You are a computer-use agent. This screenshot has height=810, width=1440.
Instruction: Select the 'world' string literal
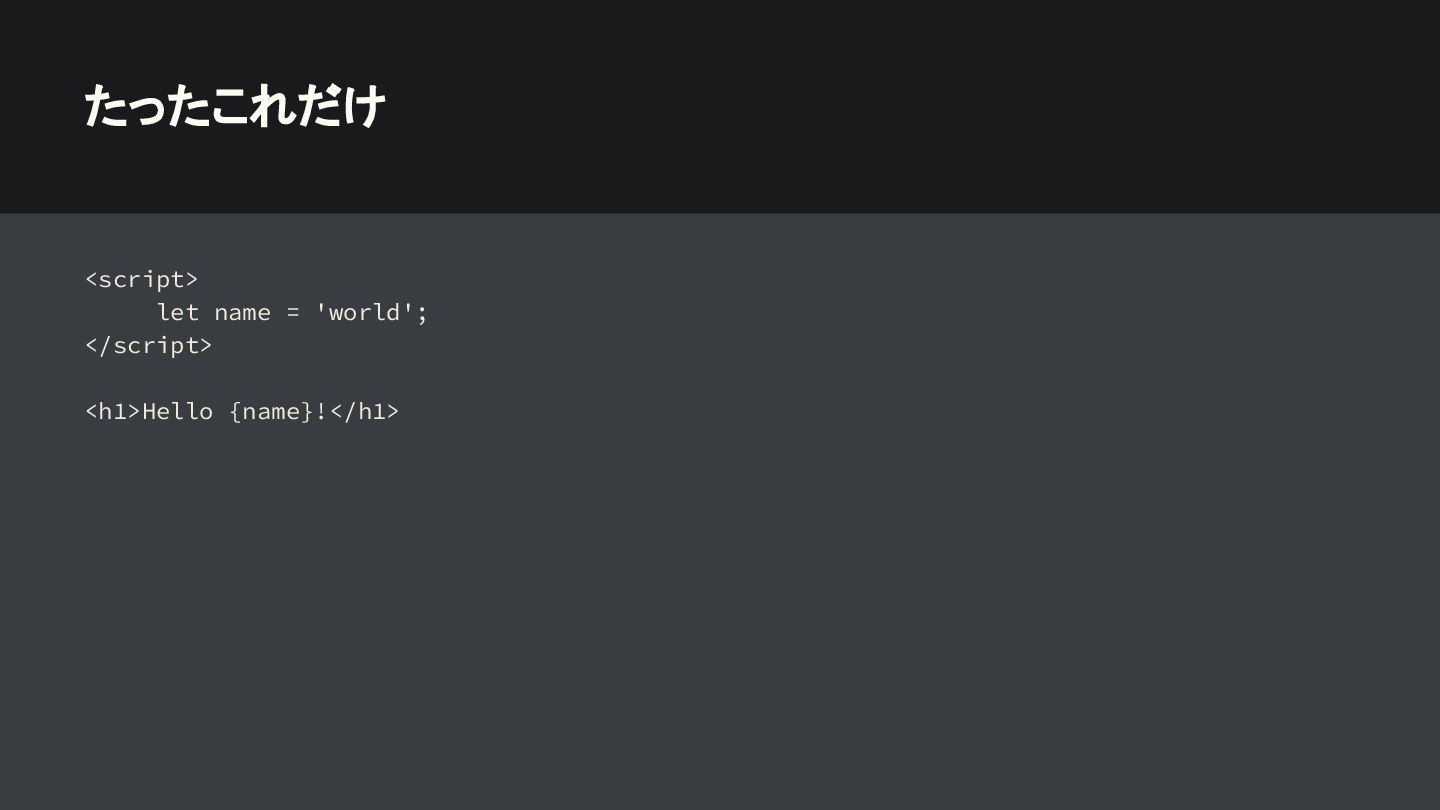pyautogui.click(x=365, y=312)
